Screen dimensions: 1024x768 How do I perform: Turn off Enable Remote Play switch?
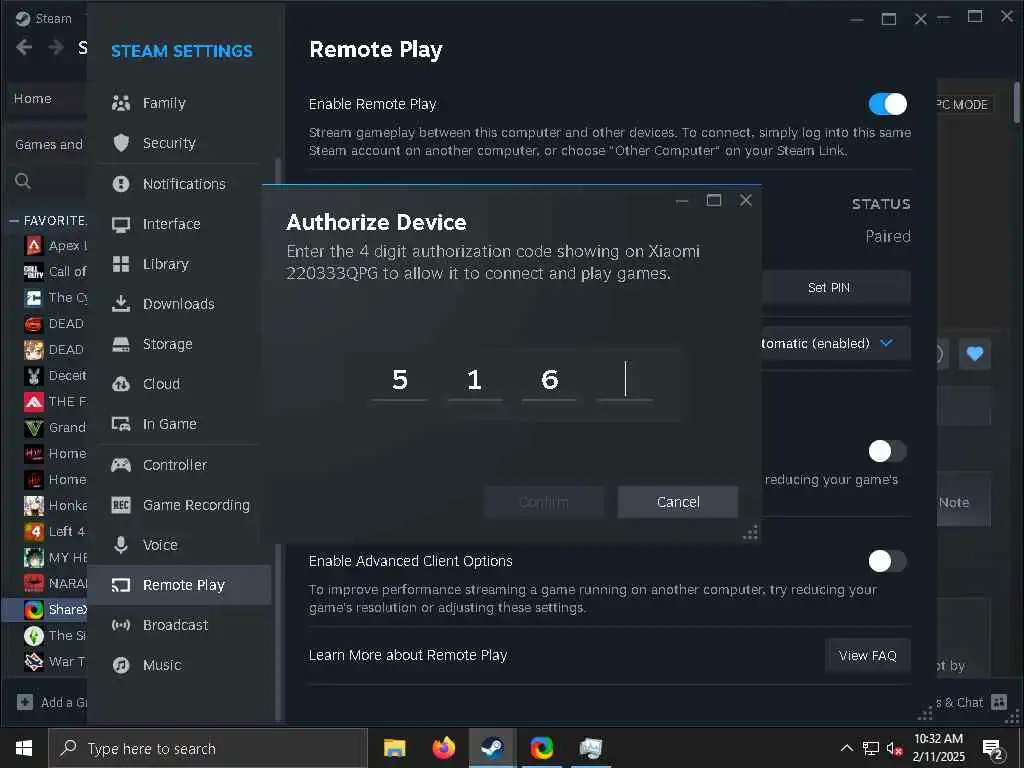tap(888, 104)
